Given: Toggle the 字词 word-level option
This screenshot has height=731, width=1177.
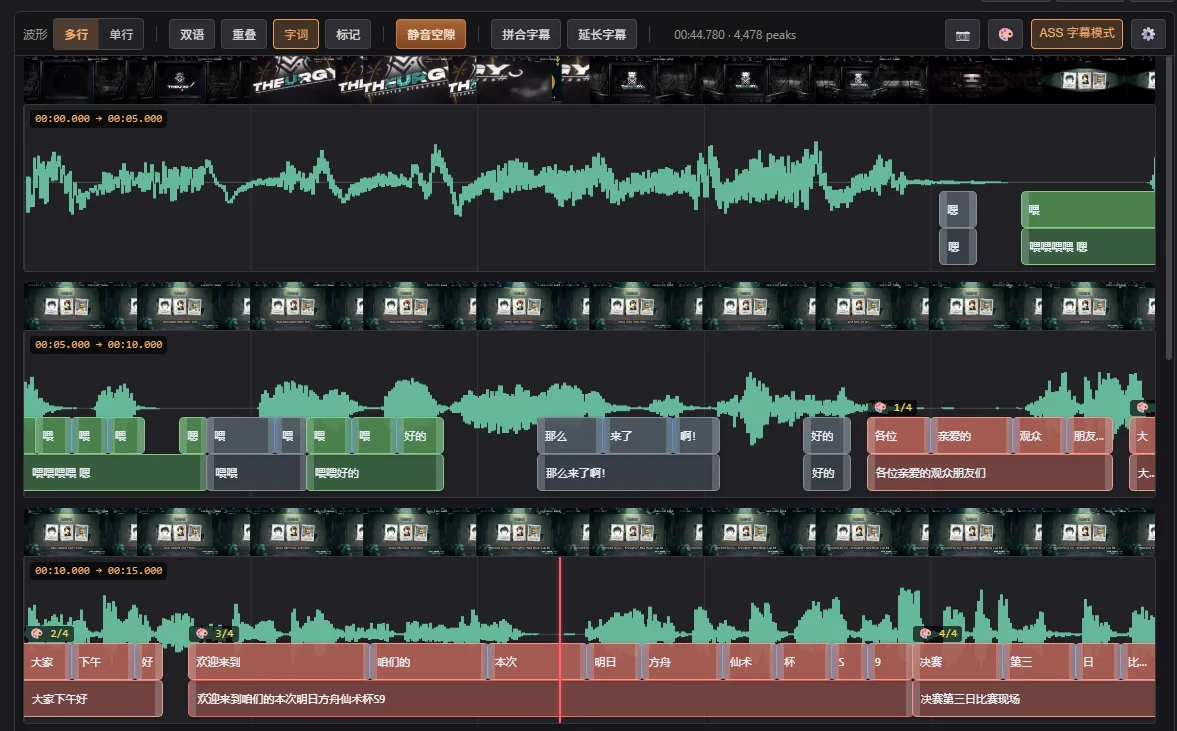Looking at the screenshot, I should [296, 35].
